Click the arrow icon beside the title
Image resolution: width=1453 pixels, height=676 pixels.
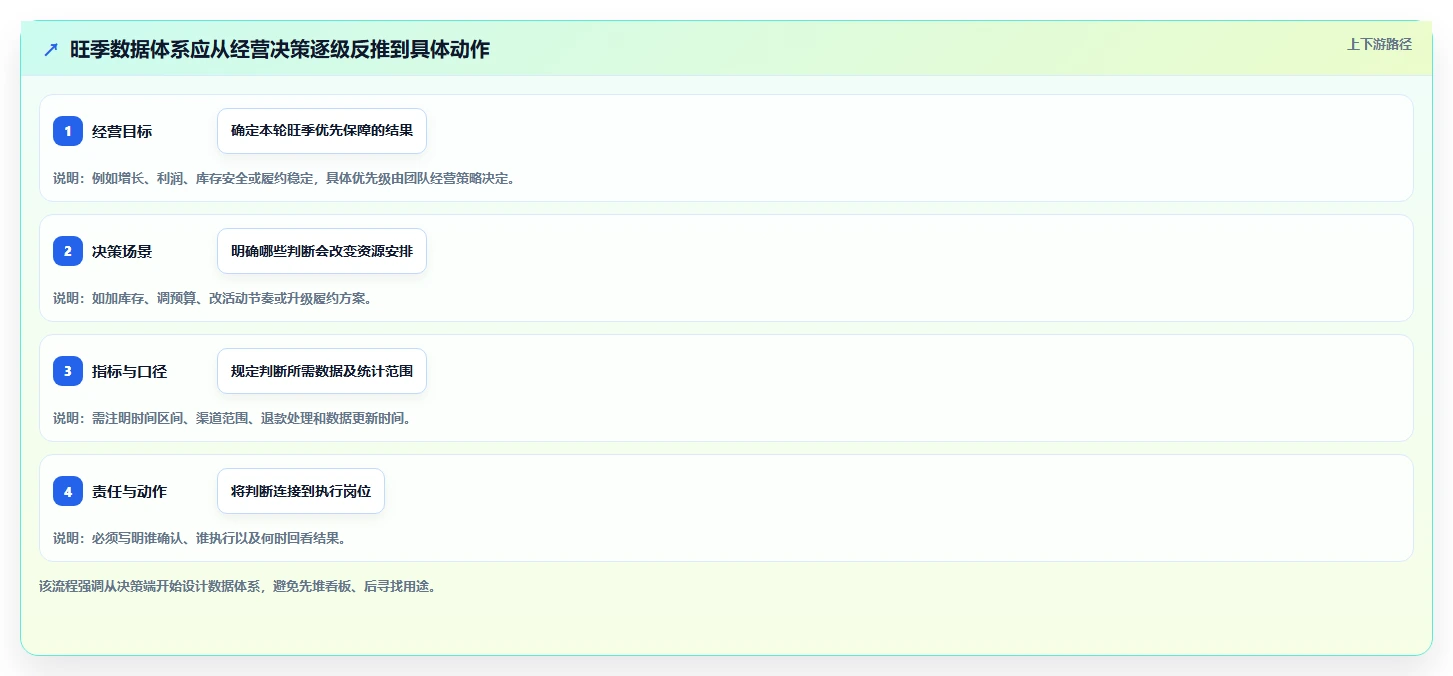coord(51,49)
